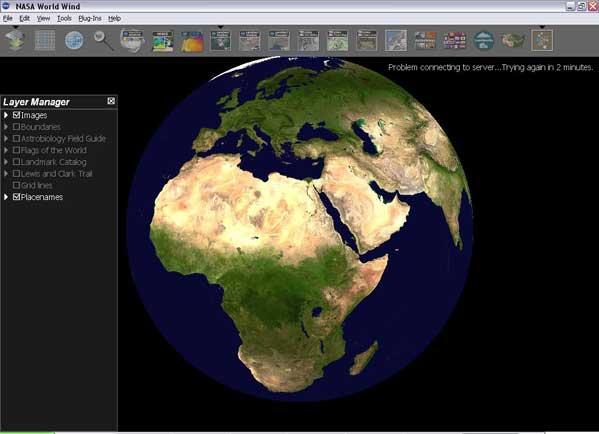Open the View menu
This screenshot has width=599, height=434.
(43, 18)
